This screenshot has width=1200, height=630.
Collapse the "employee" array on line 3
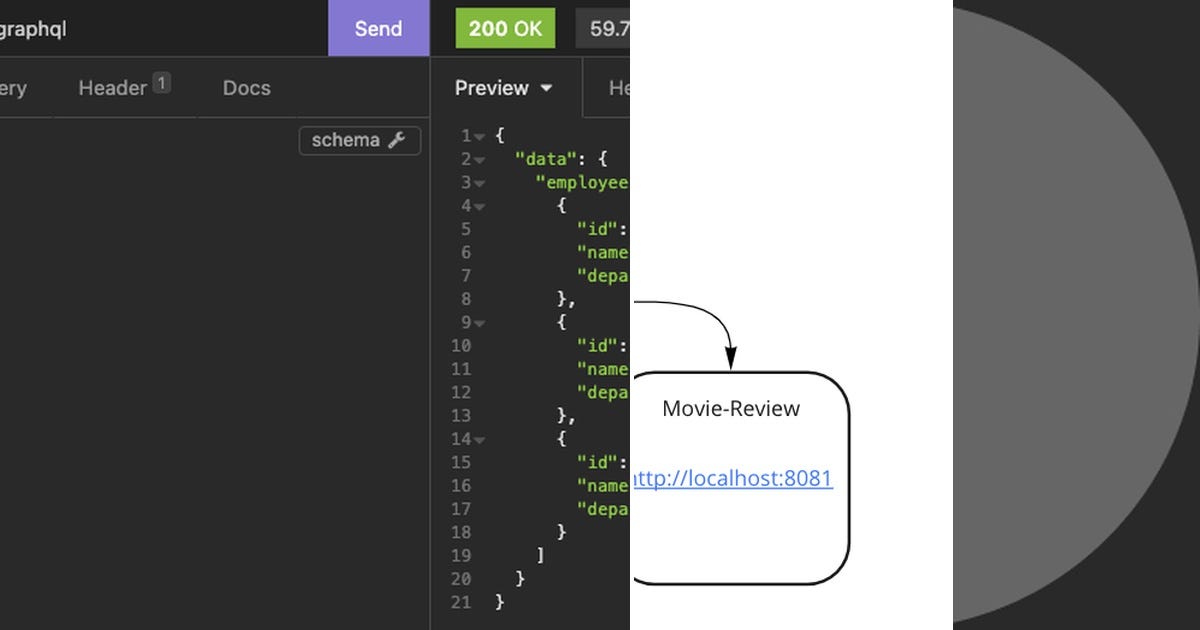click(x=479, y=182)
